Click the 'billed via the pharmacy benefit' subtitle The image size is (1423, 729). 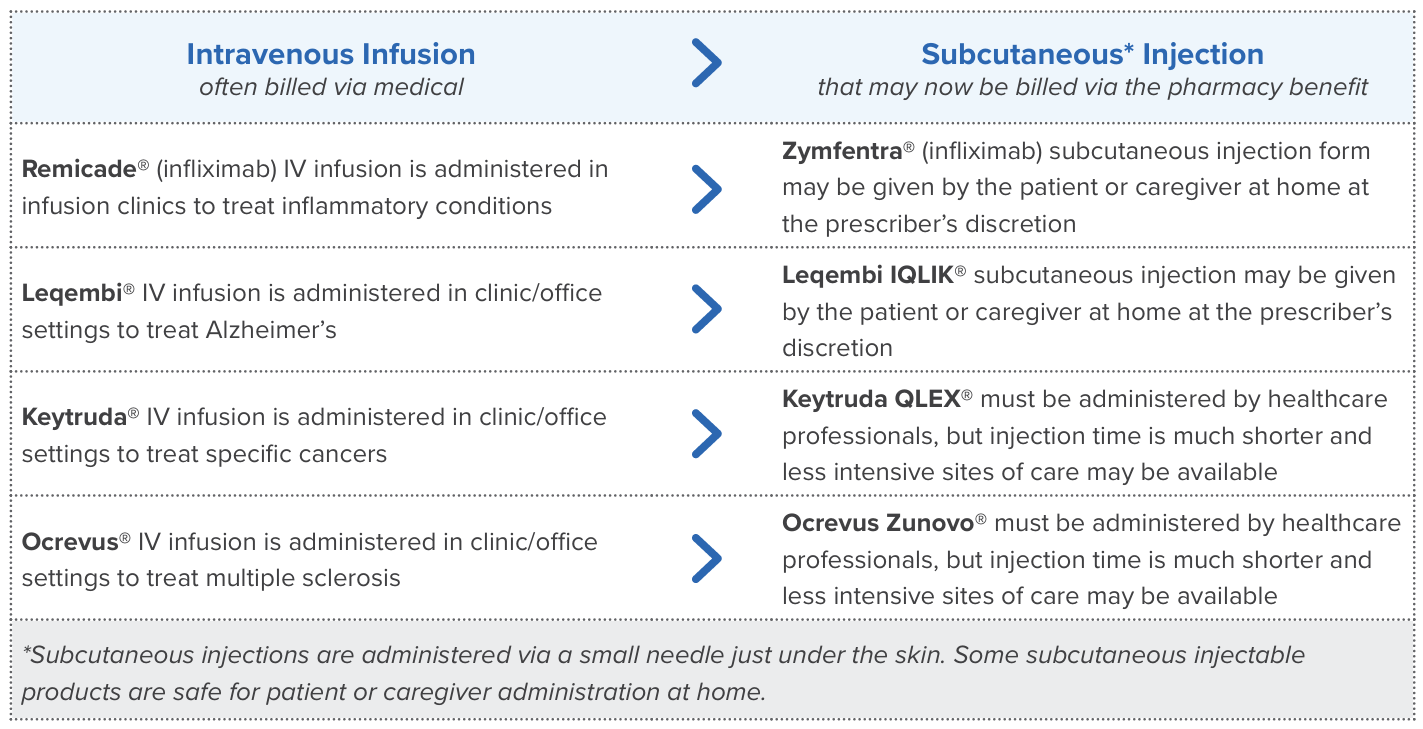coord(1092,87)
